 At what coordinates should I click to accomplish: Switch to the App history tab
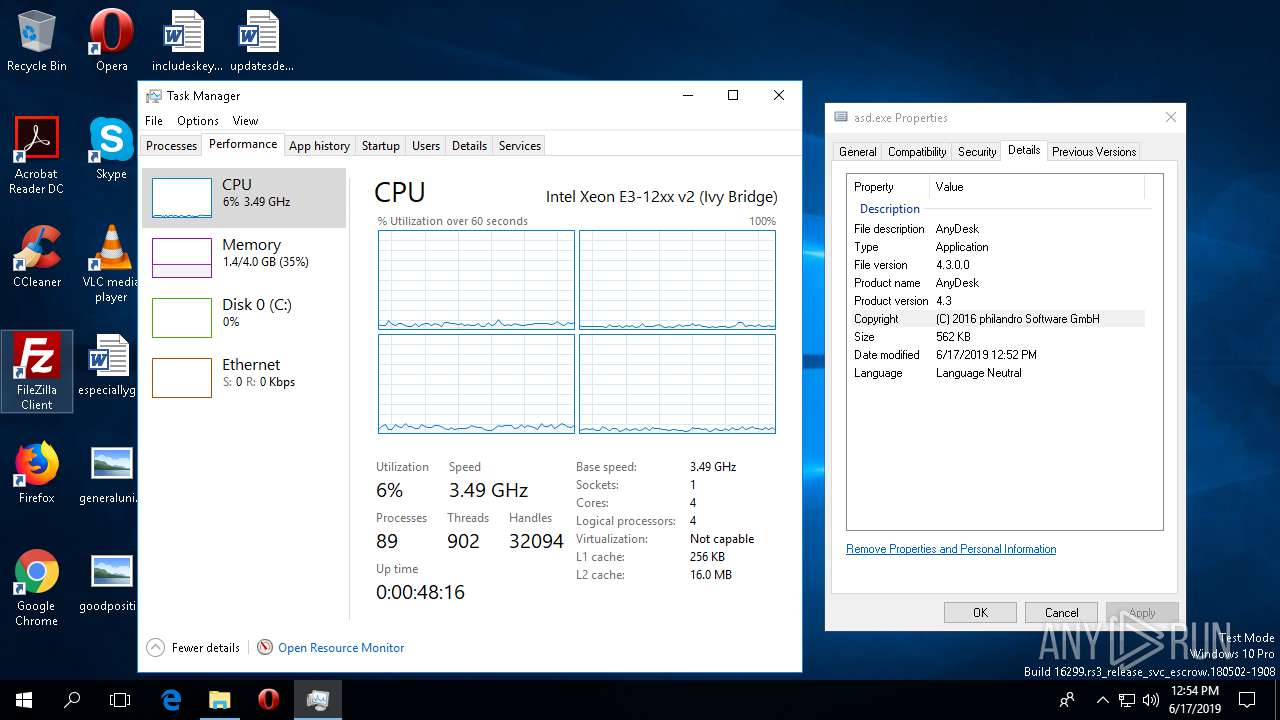pyautogui.click(x=319, y=146)
